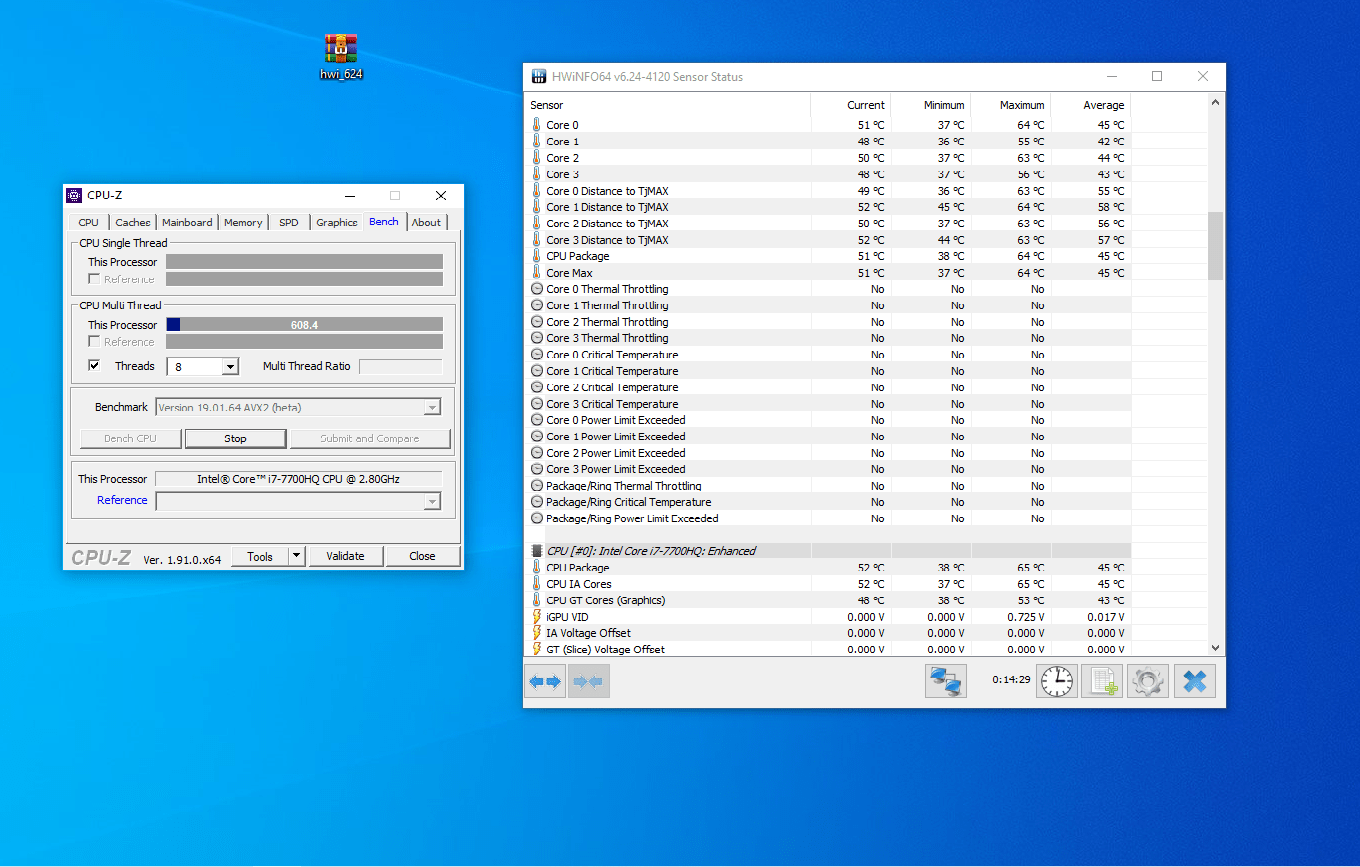Uncheck the Threads checkbox in CPU-Z
The height and width of the screenshot is (867, 1360).
coord(94,366)
